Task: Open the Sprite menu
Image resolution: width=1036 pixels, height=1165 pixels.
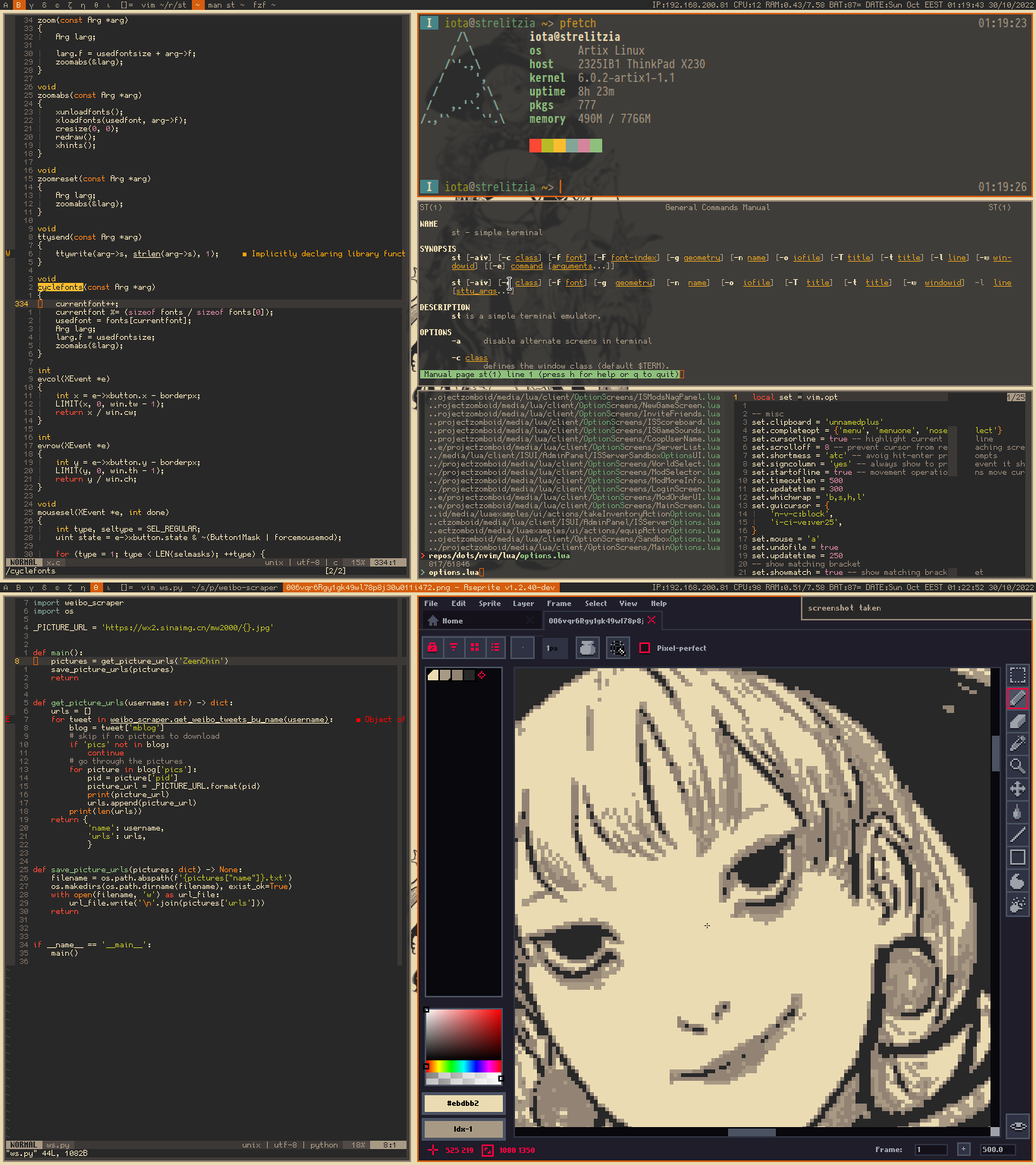Action: pyautogui.click(x=489, y=603)
